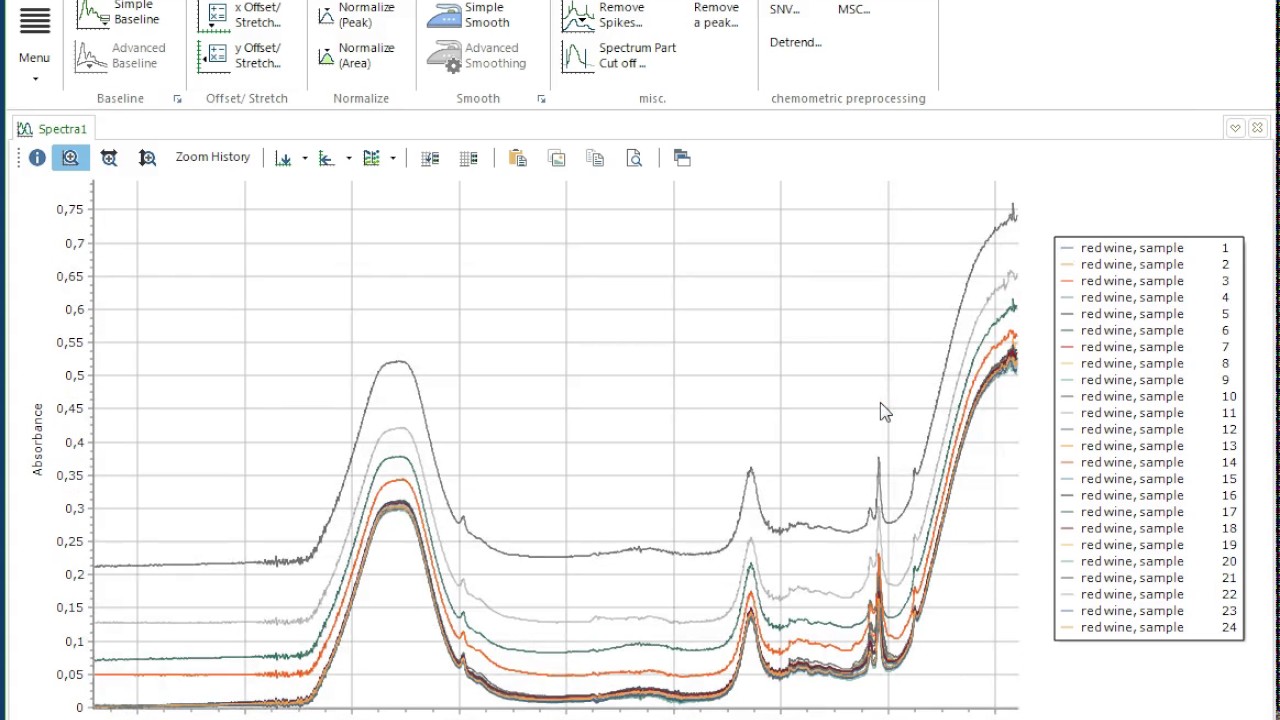The width and height of the screenshot is (1280, 720).
Task: Open the x-axis settings dropdown arrow
Action: click(x=305, y=158)
